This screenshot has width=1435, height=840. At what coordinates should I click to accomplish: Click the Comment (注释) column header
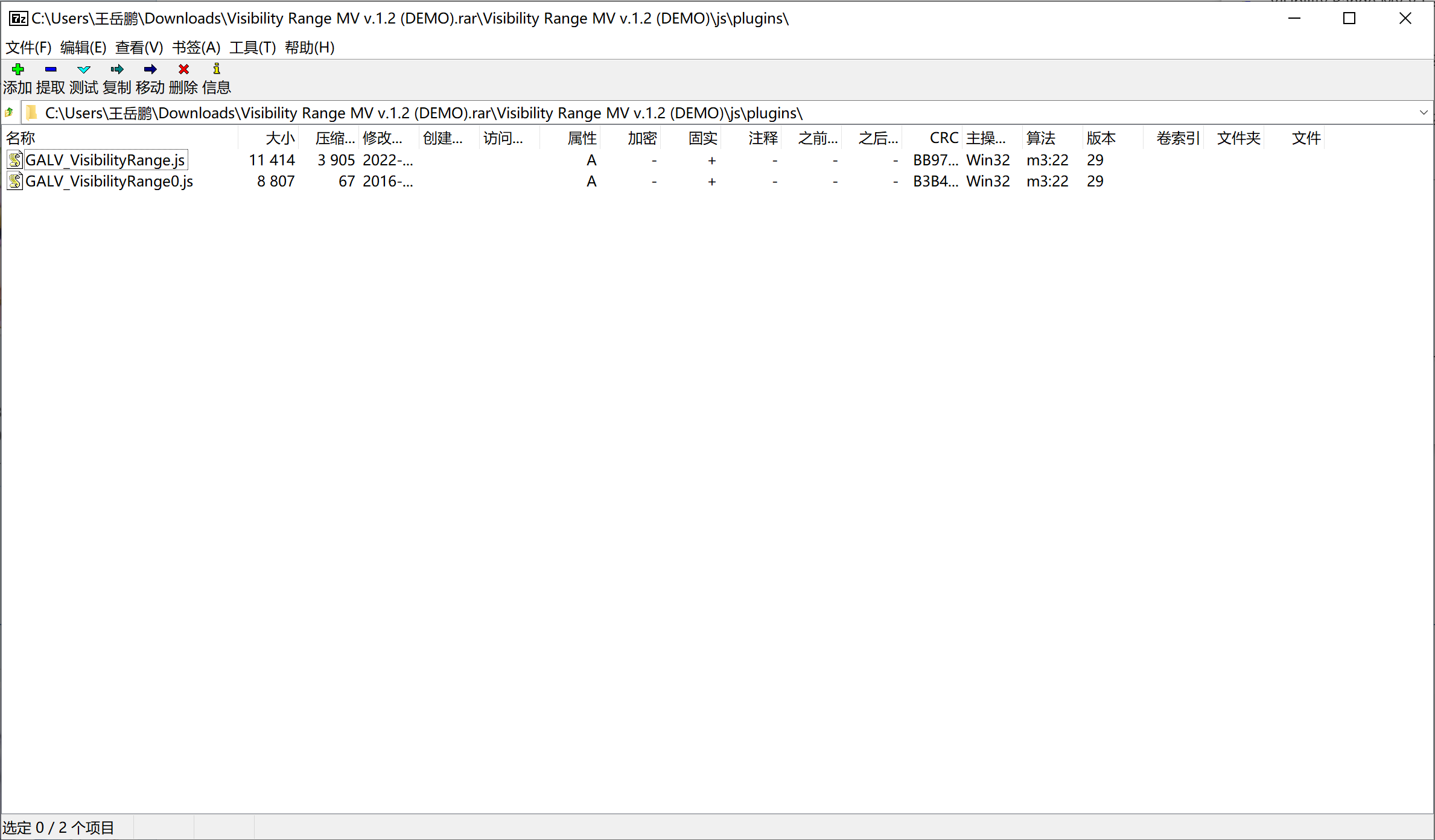751,138
